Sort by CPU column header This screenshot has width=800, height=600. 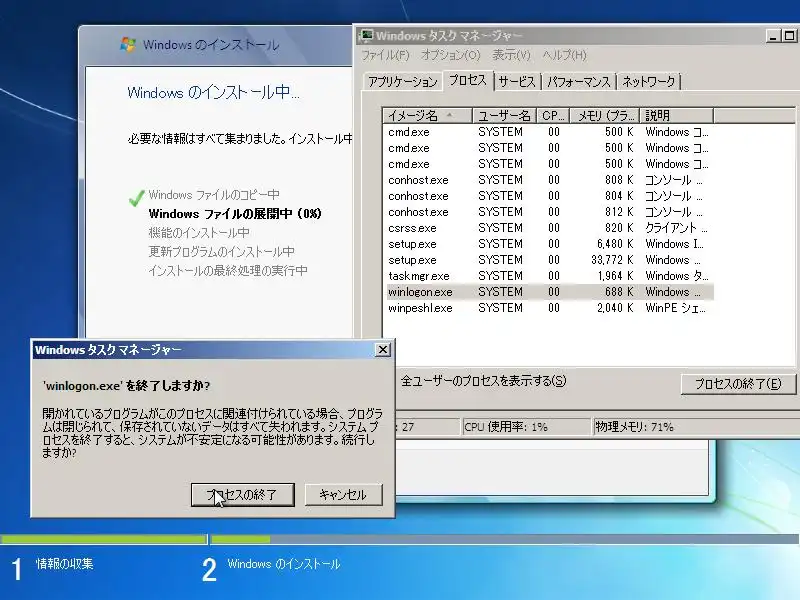[553, 116]
